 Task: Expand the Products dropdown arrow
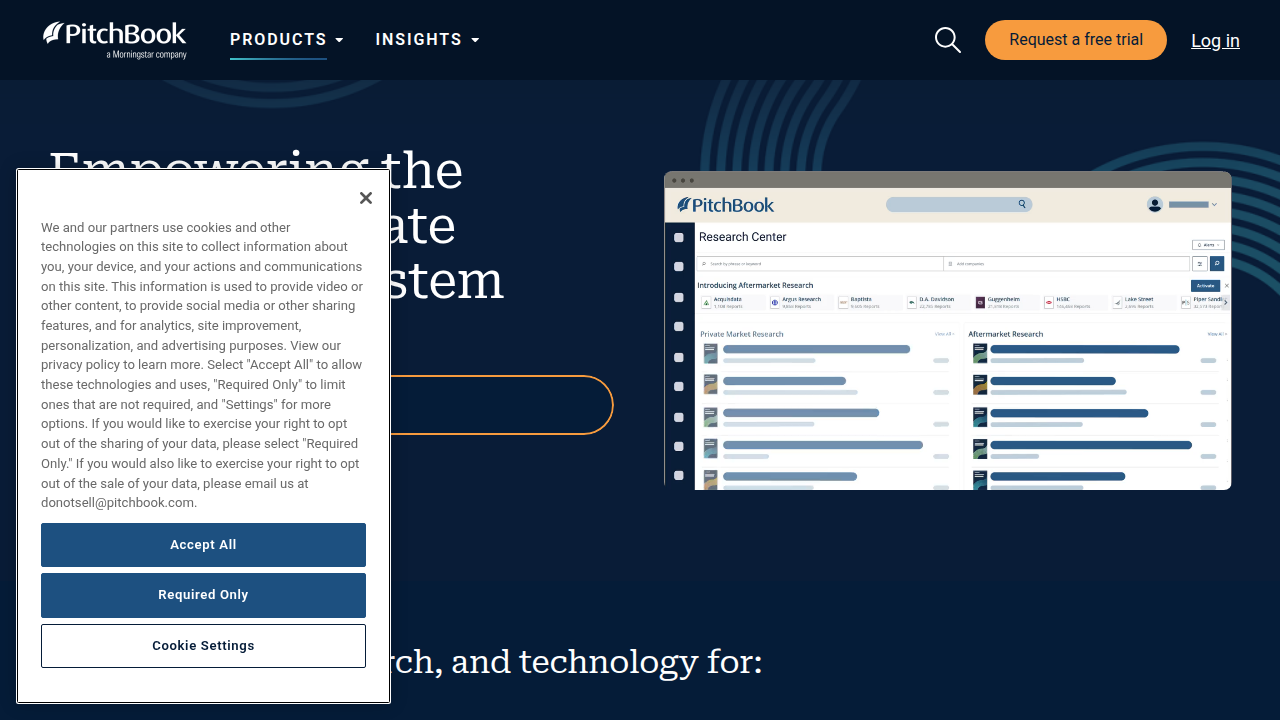pos(340,40)
